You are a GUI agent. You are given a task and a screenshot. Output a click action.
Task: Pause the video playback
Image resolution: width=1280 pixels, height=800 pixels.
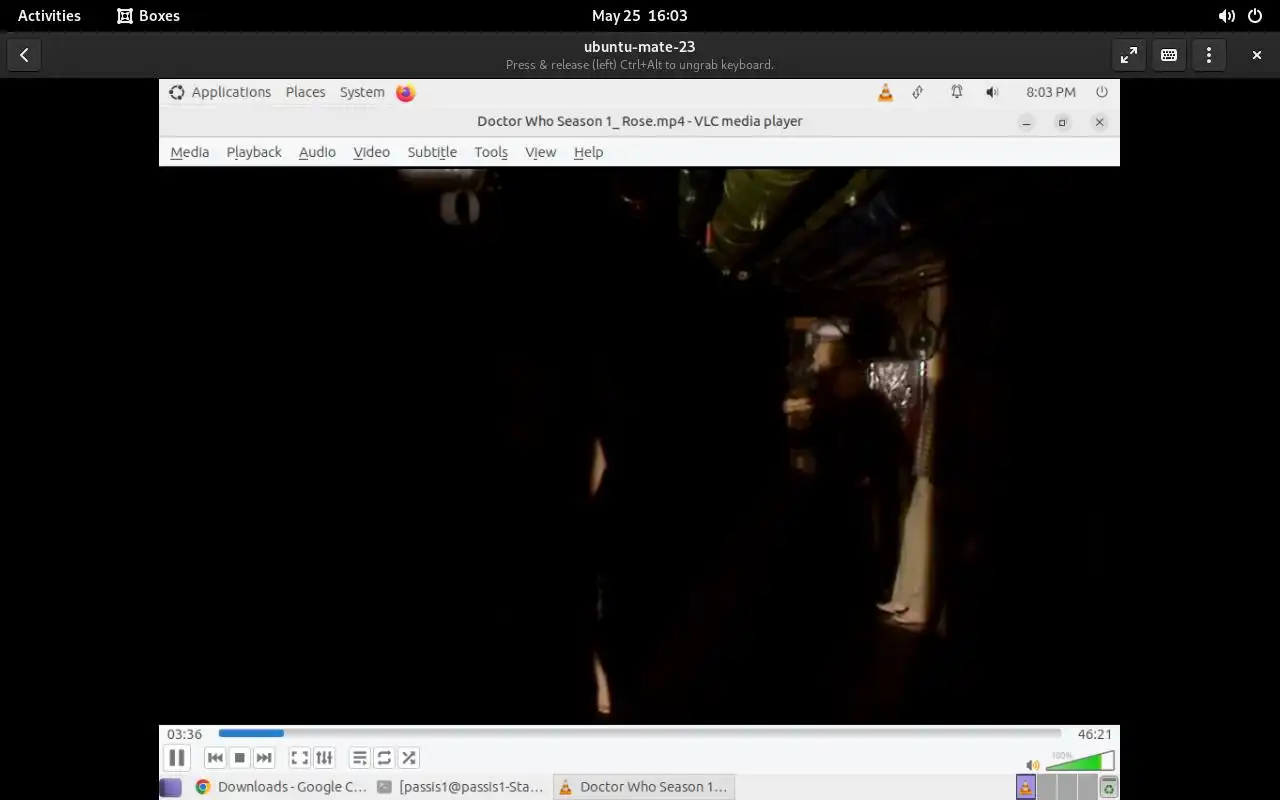pyautogui.click(x=176, y=758)
